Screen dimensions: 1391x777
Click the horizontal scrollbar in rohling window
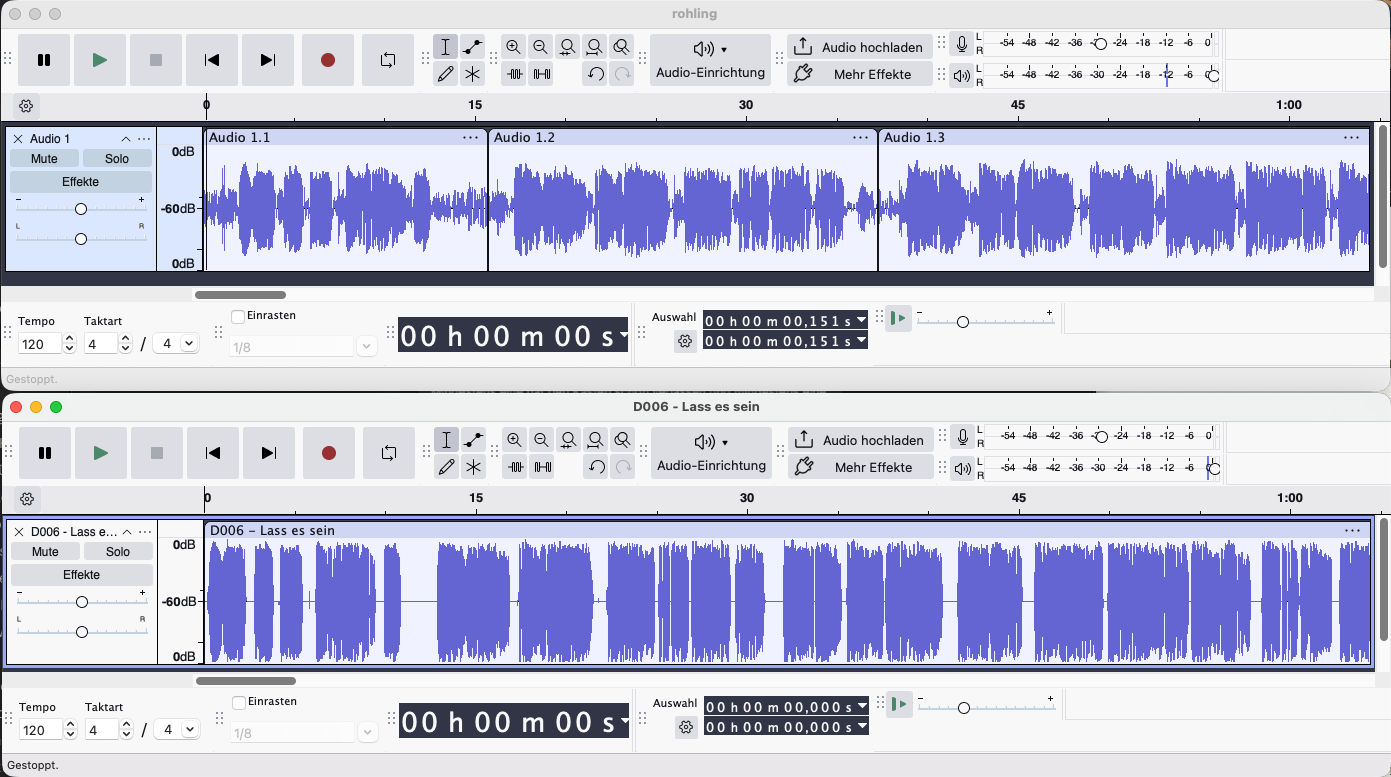pos(240,295)
